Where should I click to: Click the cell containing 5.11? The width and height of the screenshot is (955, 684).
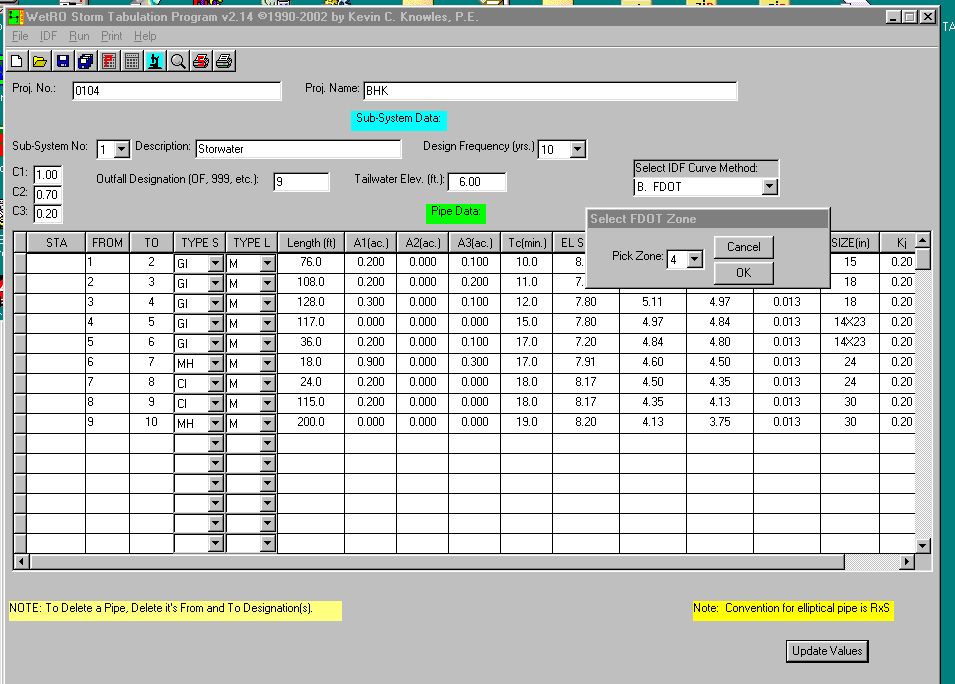pos(653,302)
